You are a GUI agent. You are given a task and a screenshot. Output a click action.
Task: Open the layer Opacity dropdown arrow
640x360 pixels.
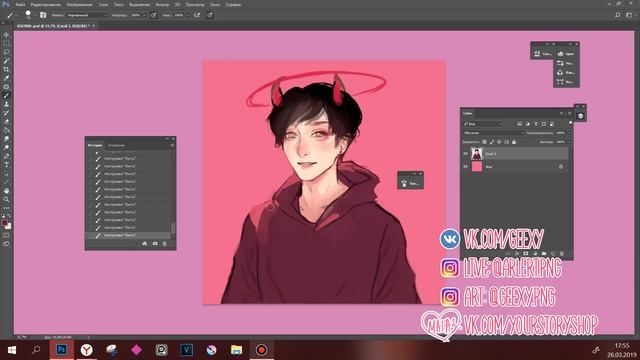[569, 133]
